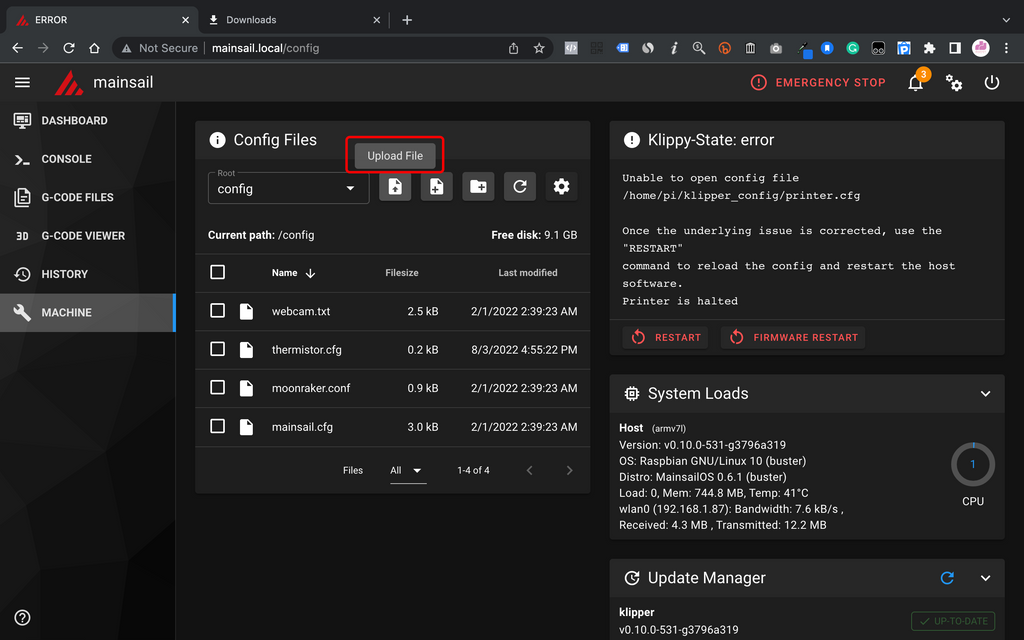Sort by Name column header

(293, 273)
